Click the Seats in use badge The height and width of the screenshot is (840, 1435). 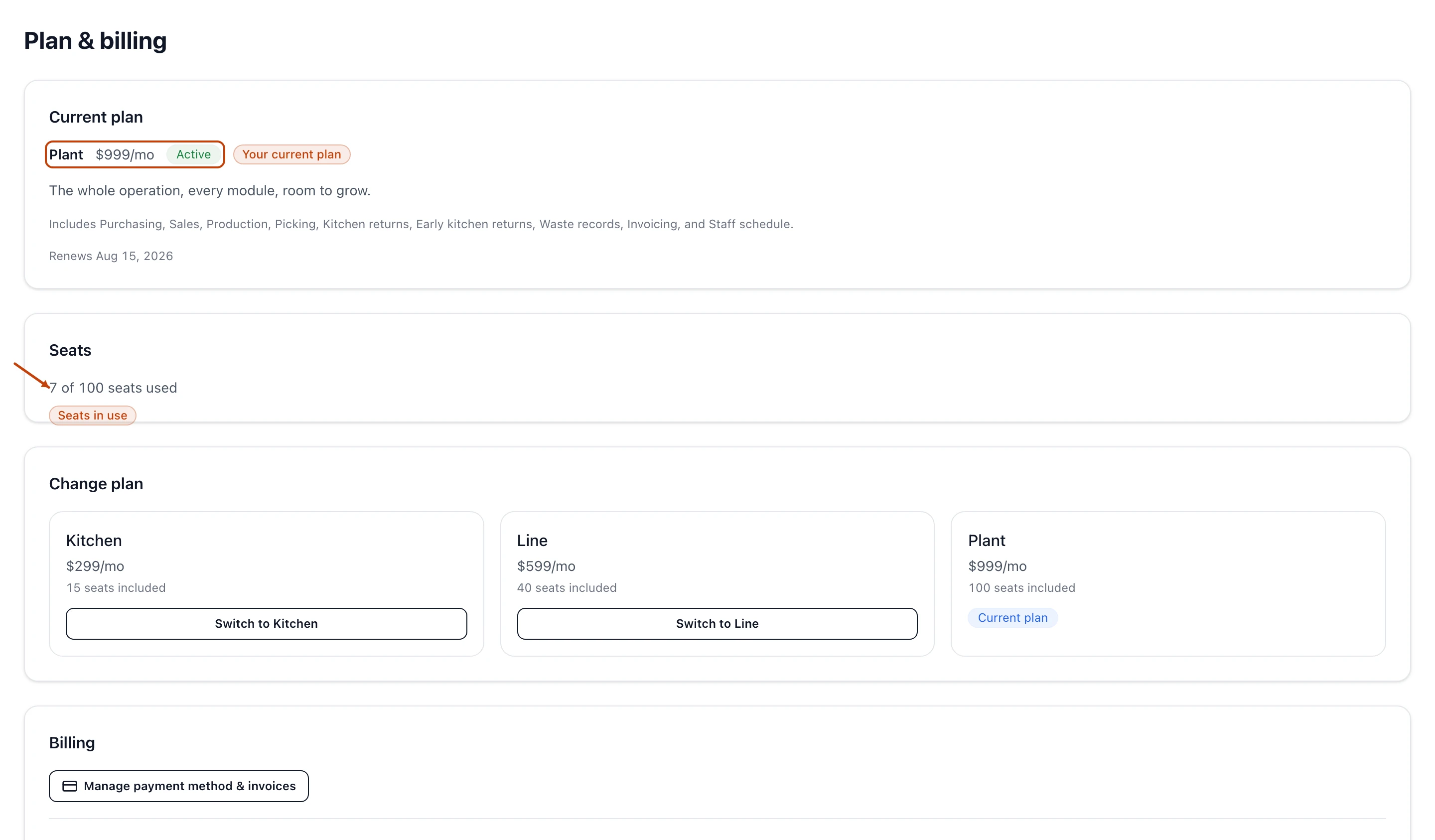(92, 415)
